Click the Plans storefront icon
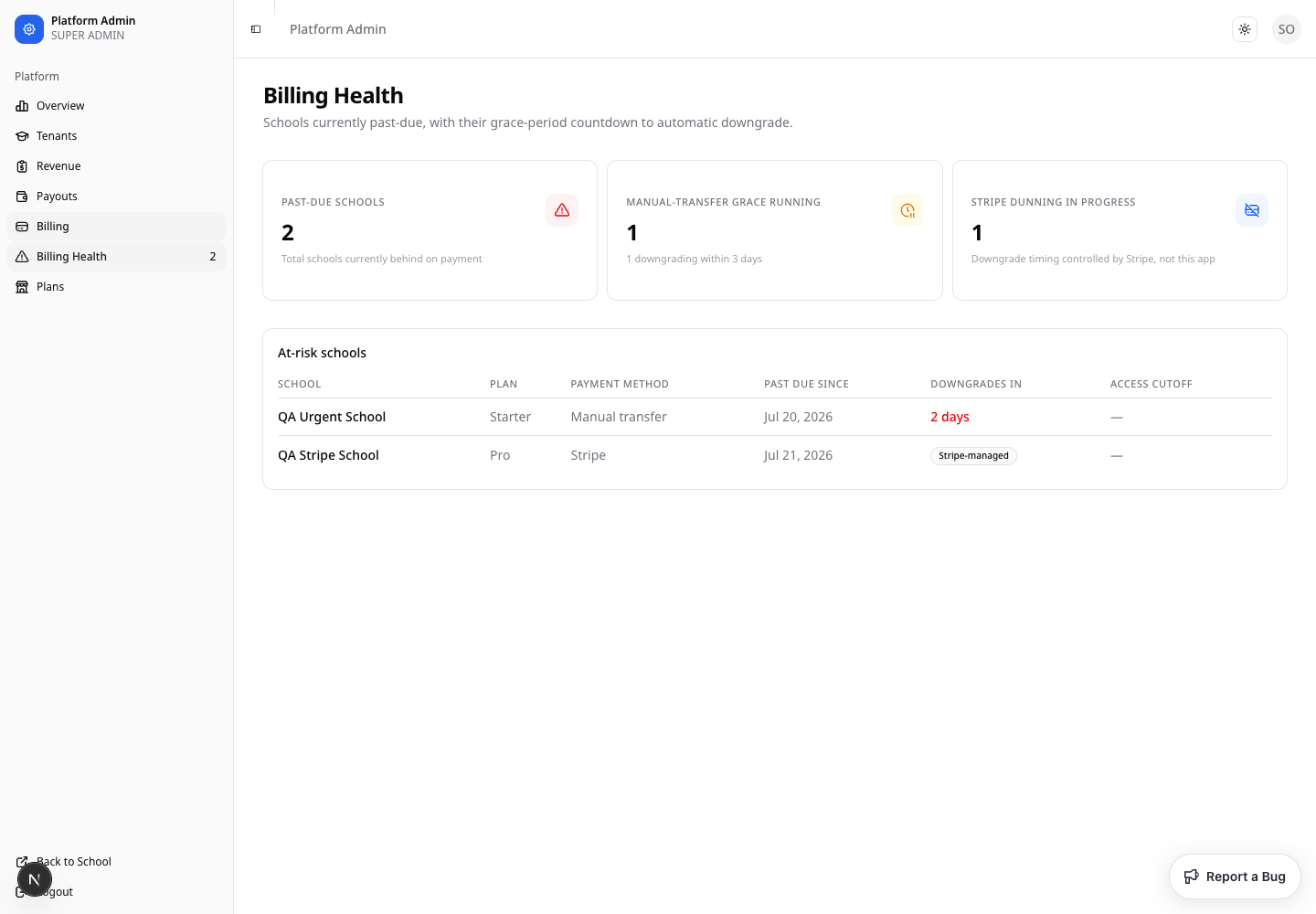This screenshot has height=914, width=1316. [x=22, y=287]
